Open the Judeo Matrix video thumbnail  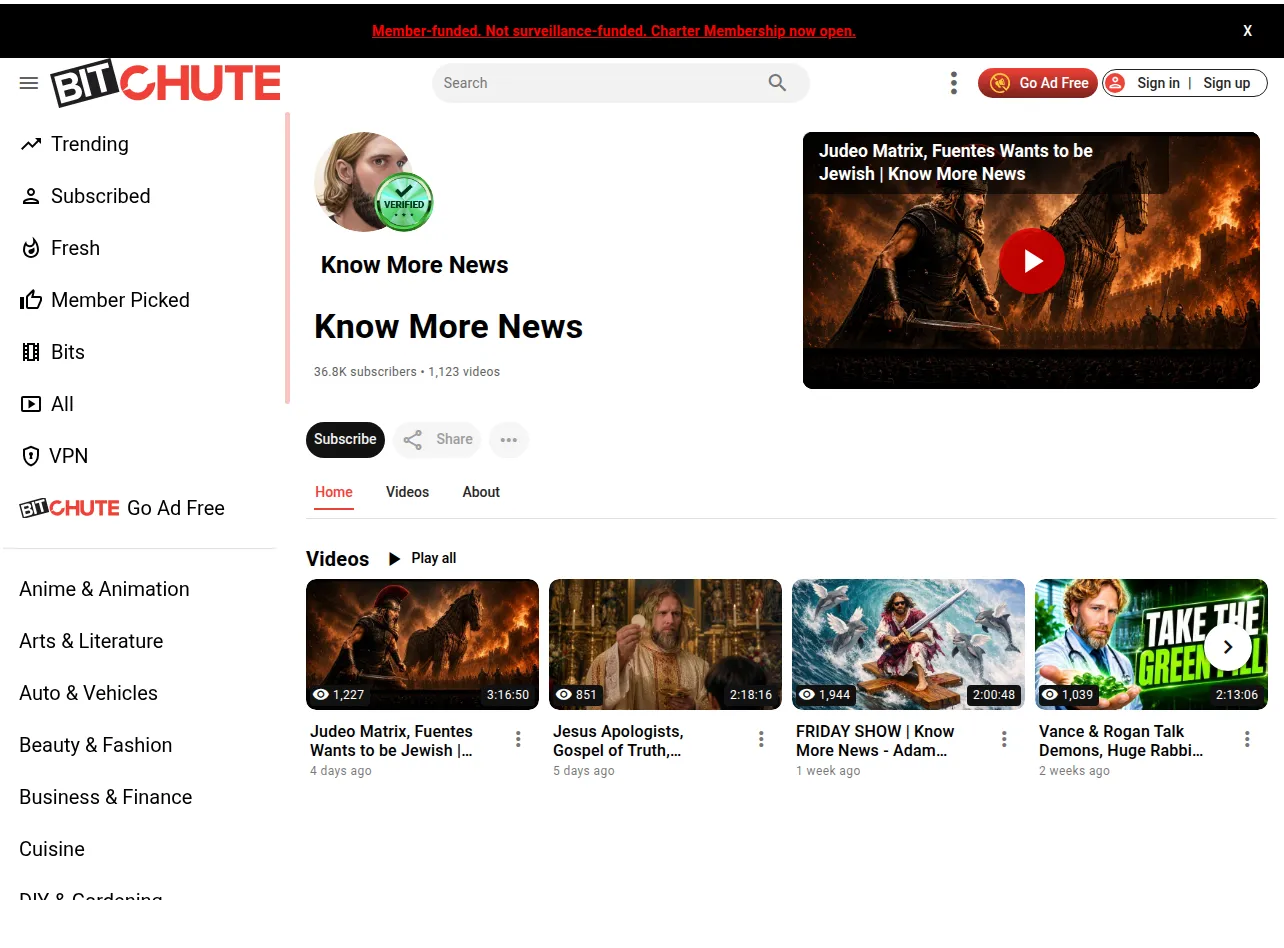[422, 644]
